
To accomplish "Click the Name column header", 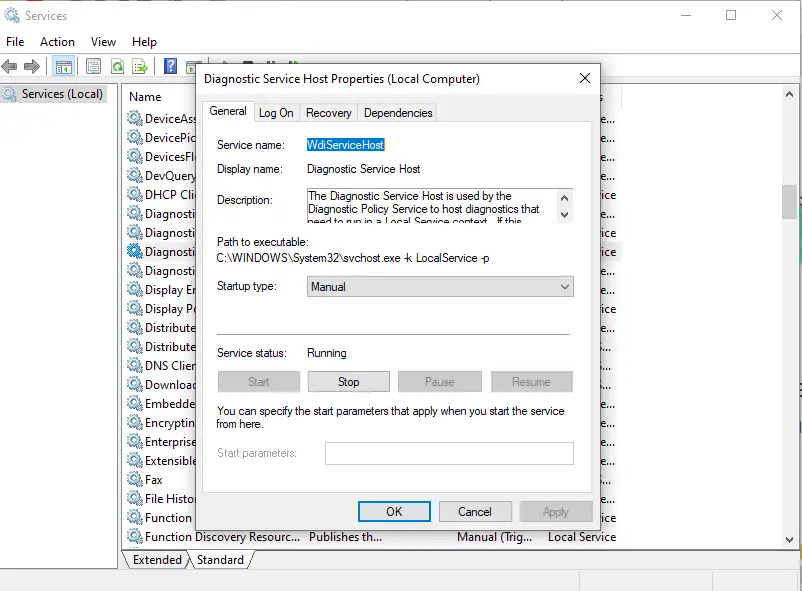I will [x=145, y=97].
